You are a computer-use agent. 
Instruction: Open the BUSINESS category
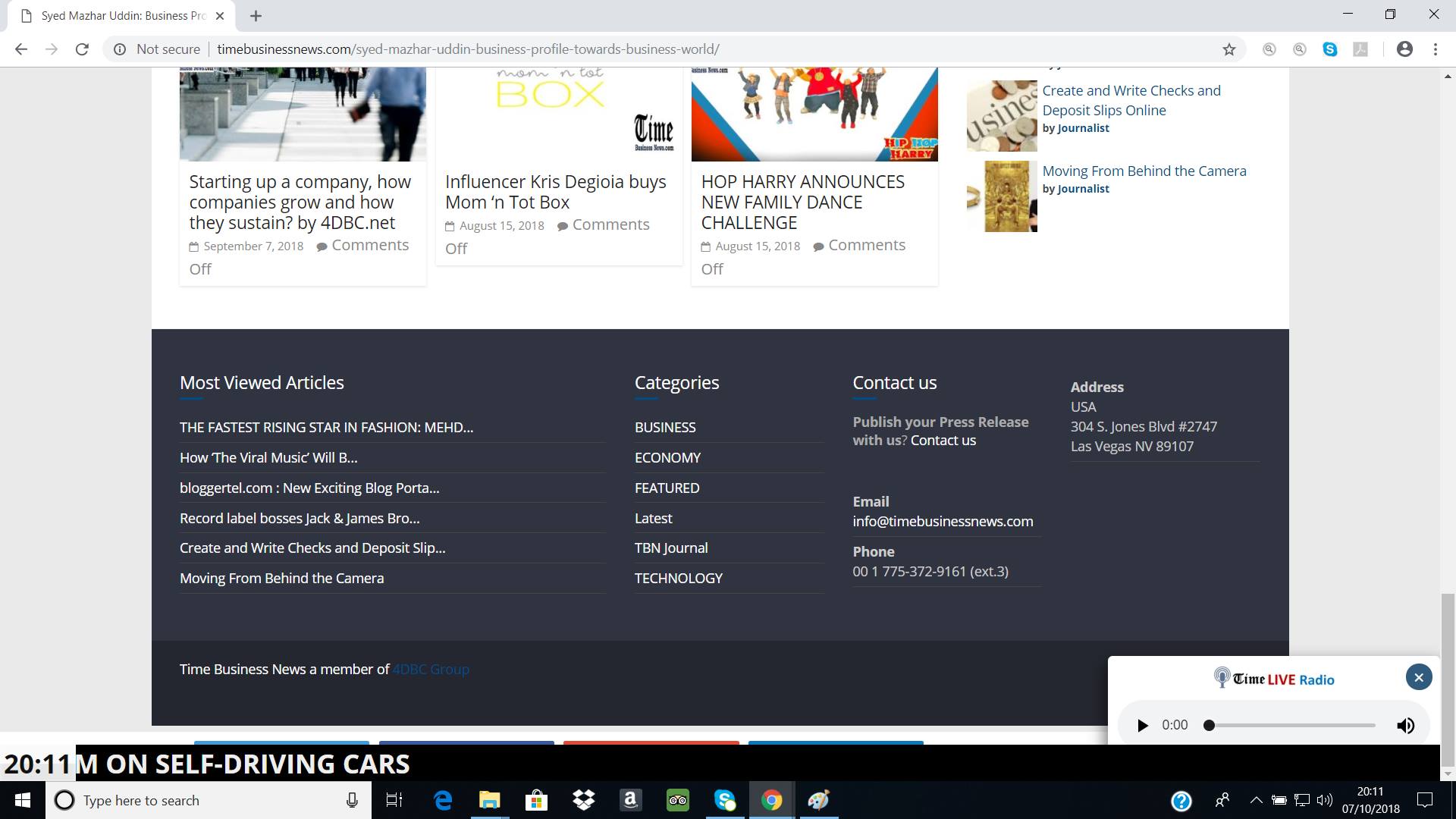[x=665, y=428]
